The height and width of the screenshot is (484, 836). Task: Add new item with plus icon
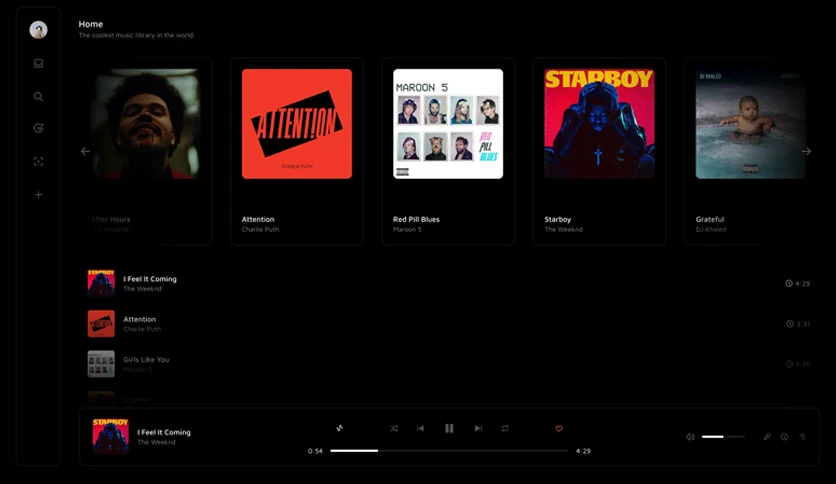[38, 195]
